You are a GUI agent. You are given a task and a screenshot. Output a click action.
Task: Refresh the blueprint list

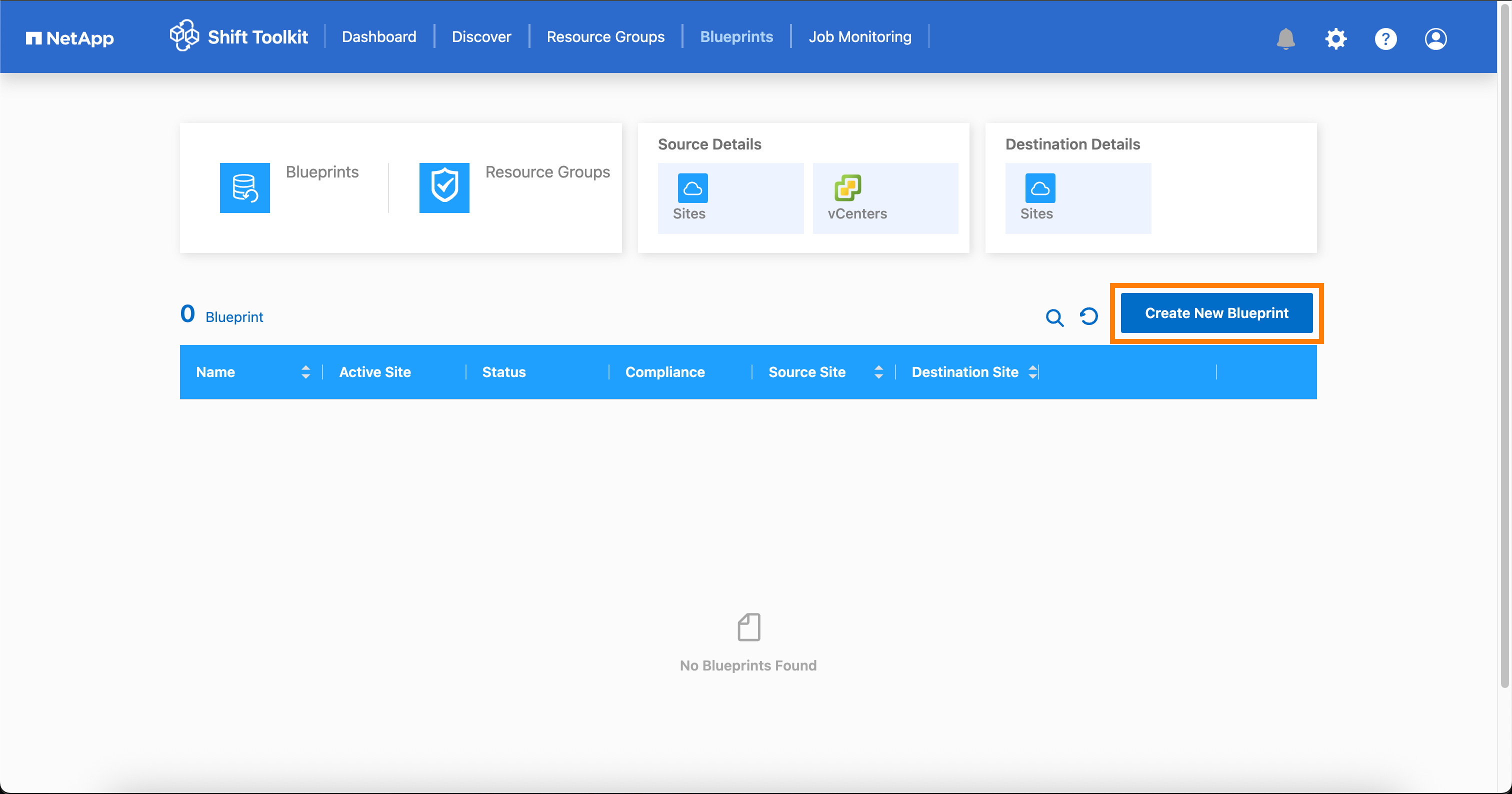pos(1089,316)
